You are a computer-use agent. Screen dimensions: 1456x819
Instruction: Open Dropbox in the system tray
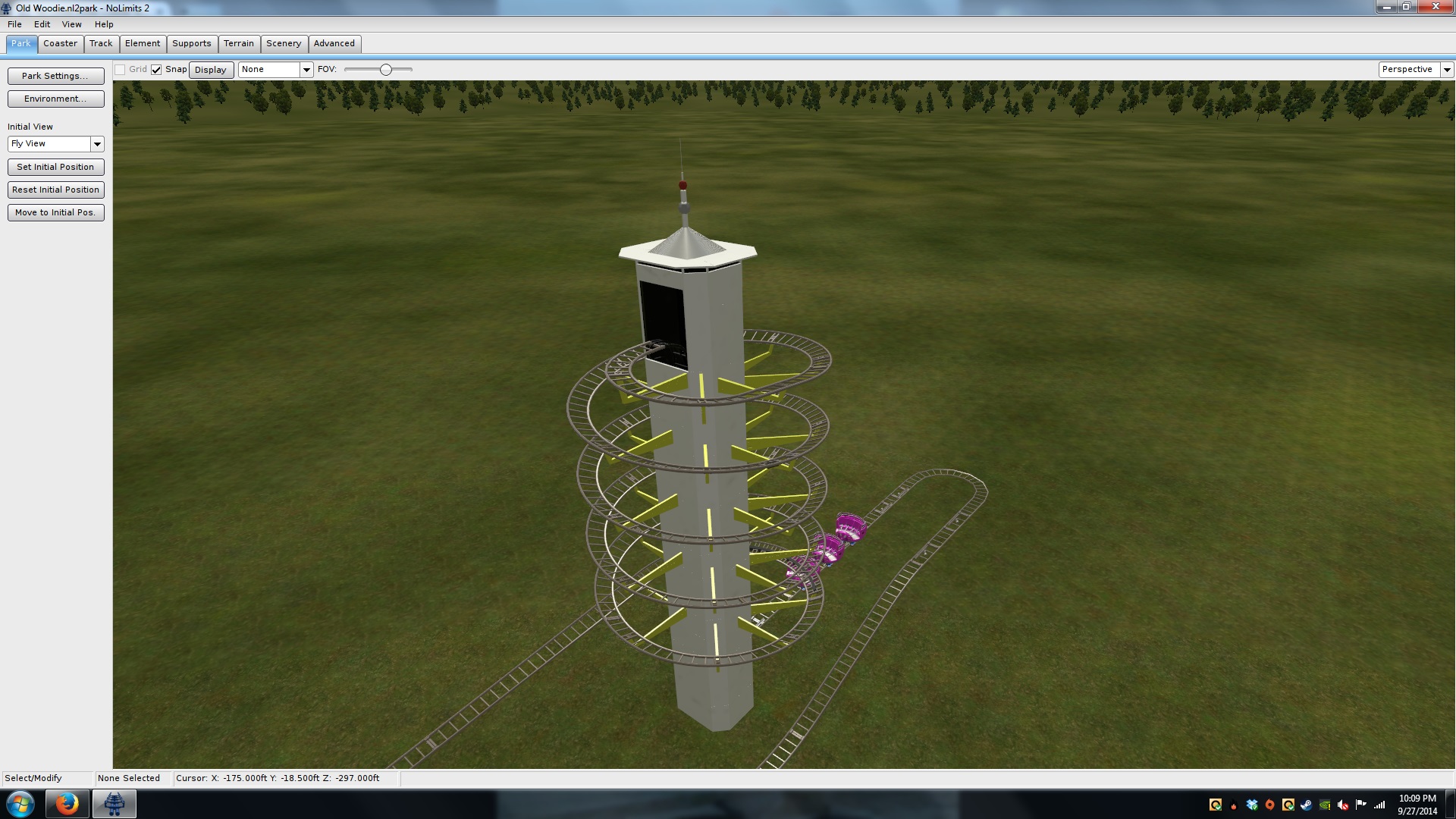[x=1252, y=805]
